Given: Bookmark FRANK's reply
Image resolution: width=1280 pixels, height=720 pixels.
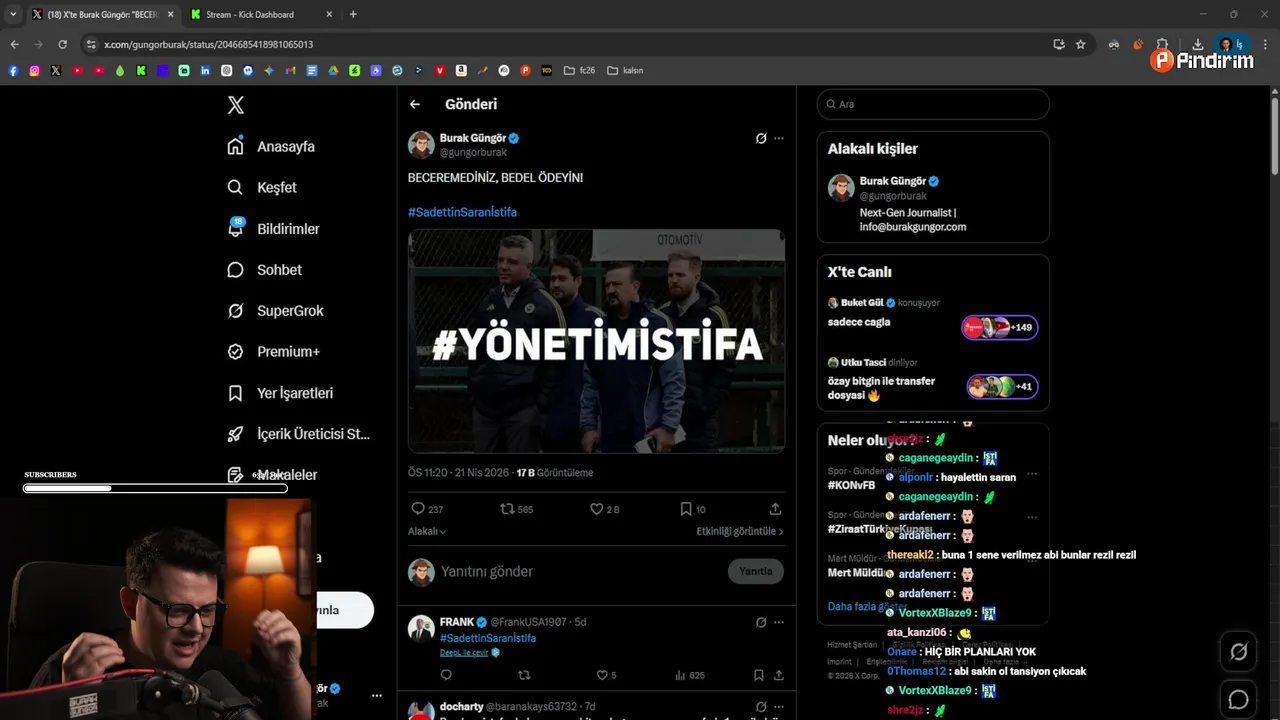Looking at the screenshot, I should click(x=758, y=675).
